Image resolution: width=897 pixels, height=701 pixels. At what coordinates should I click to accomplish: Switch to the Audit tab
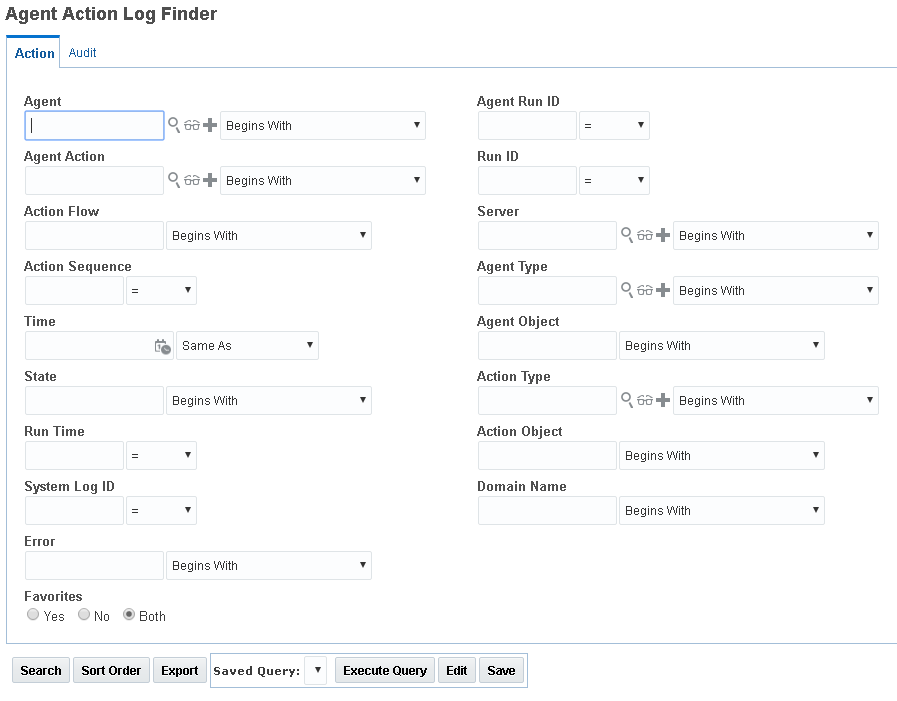82,53
